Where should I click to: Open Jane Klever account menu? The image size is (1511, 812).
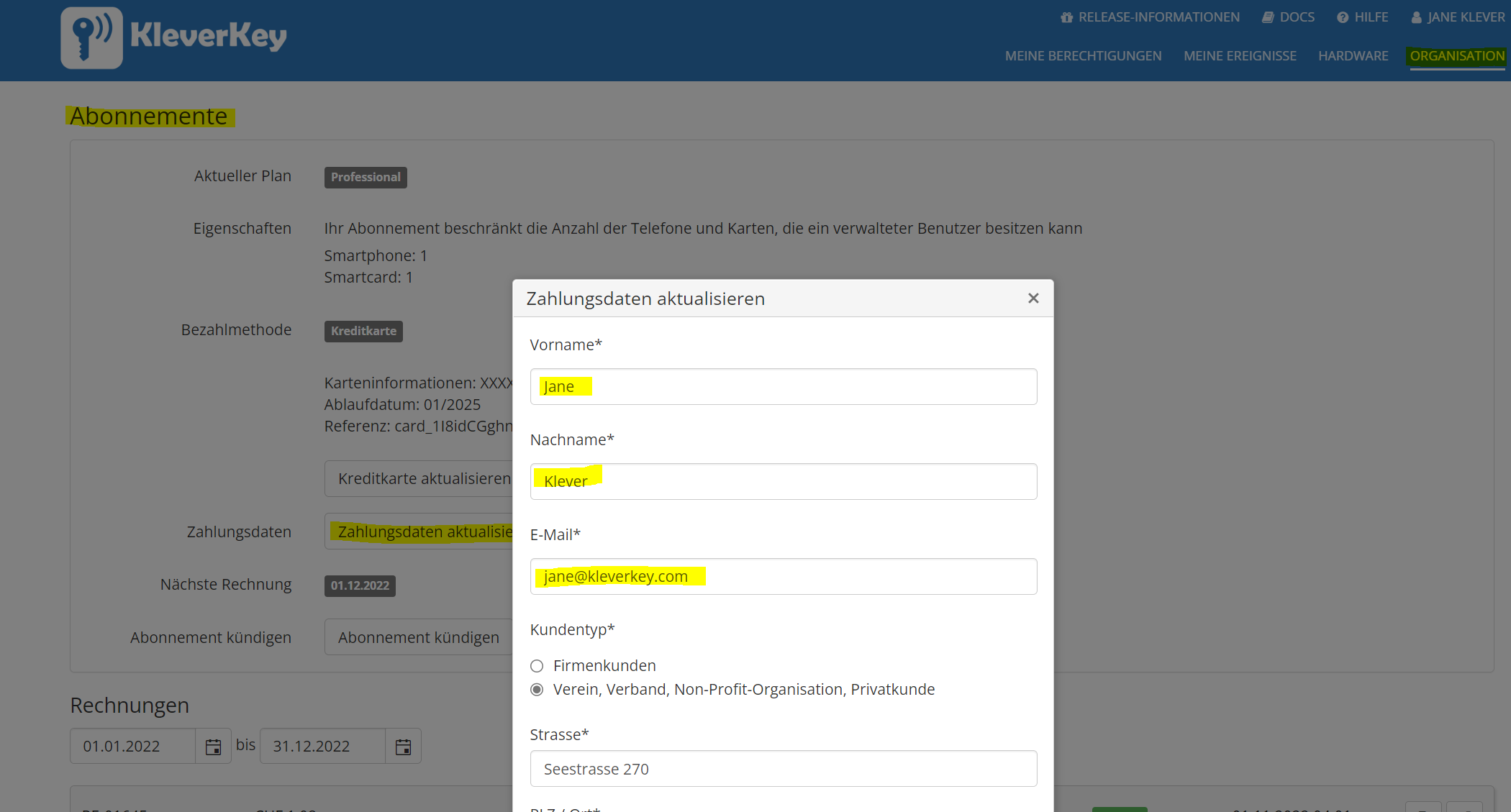pos(1458,17)
